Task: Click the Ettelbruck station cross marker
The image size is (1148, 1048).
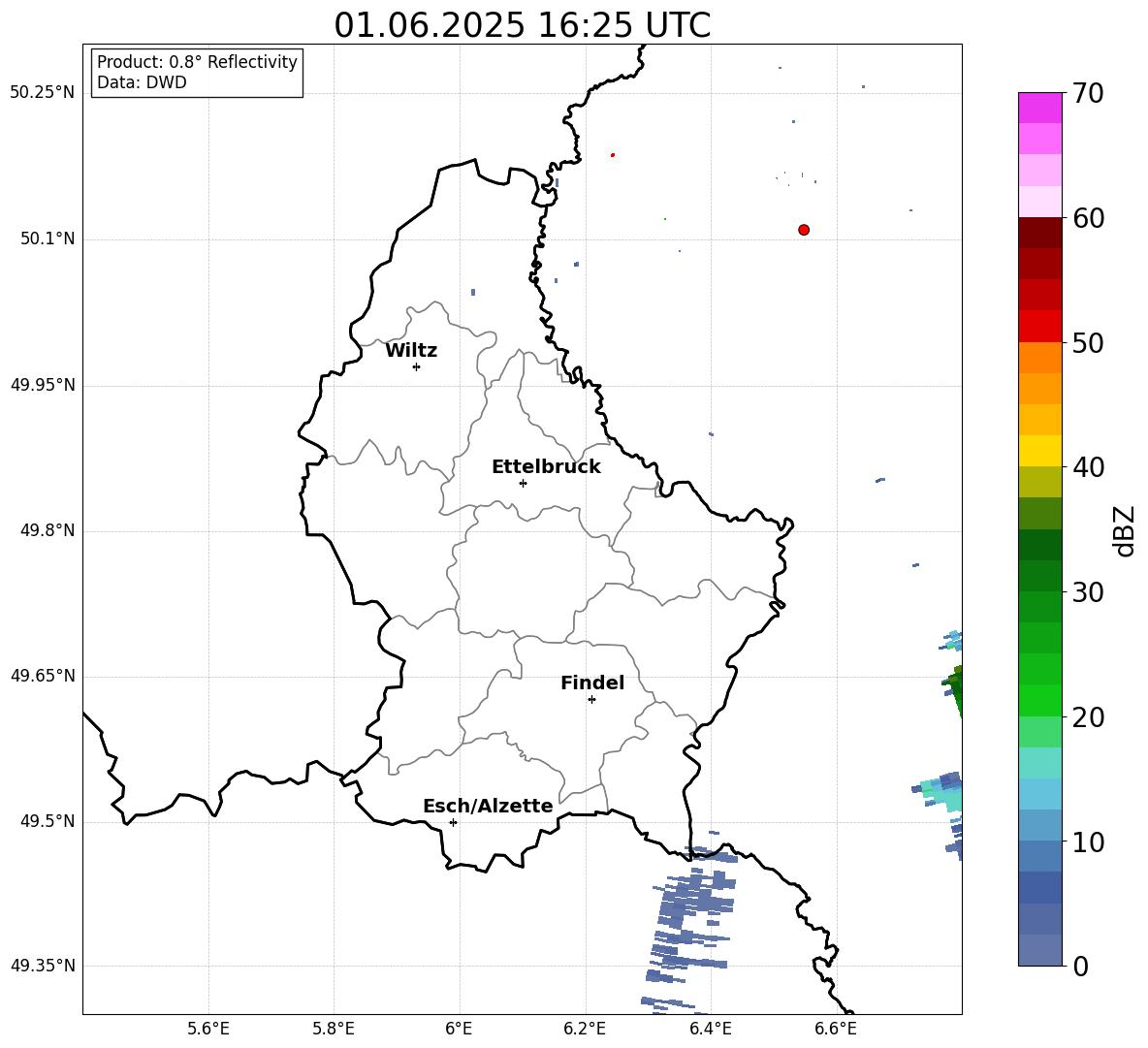Action: tap(523, 483)
